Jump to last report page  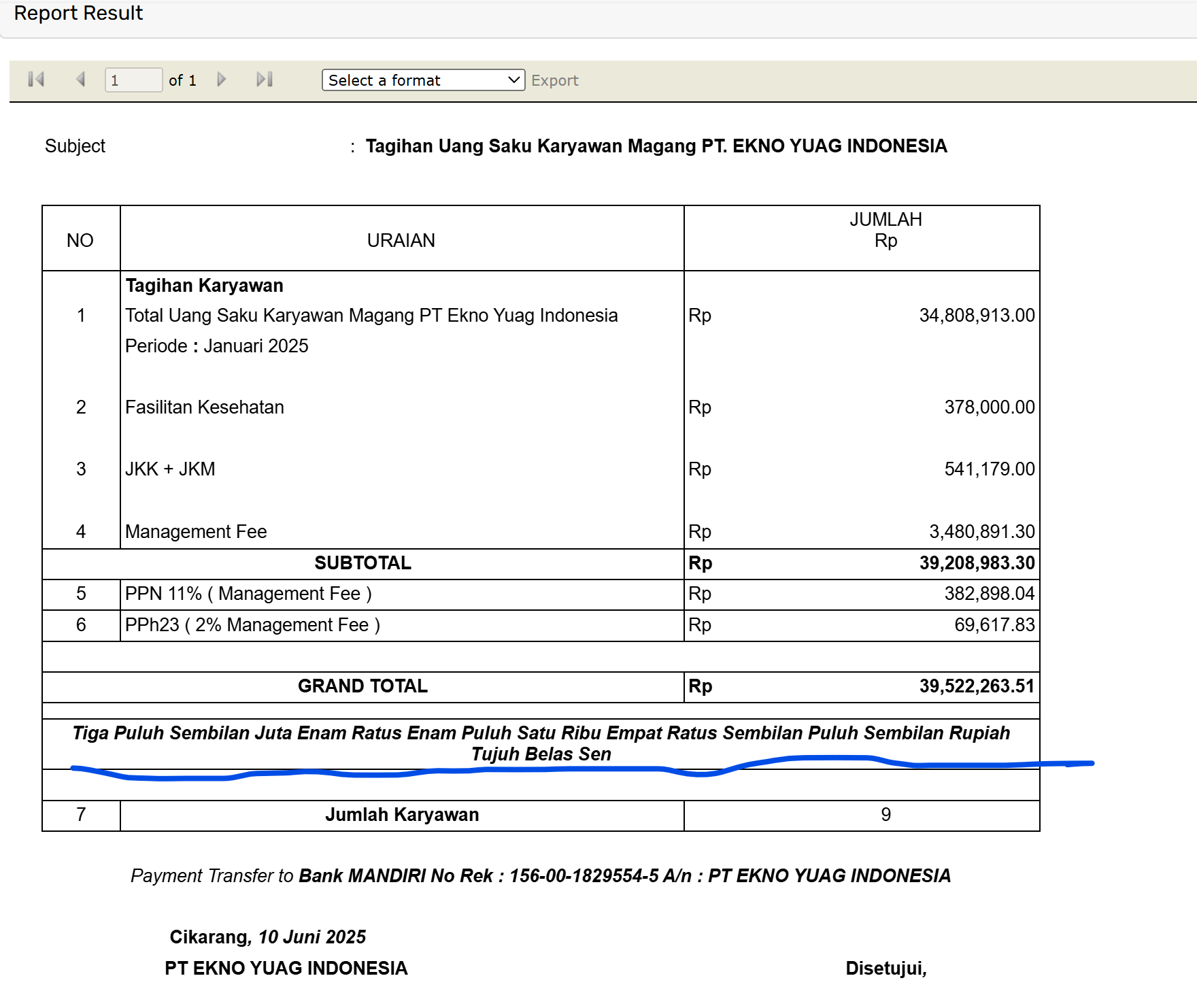click(265, 80)
